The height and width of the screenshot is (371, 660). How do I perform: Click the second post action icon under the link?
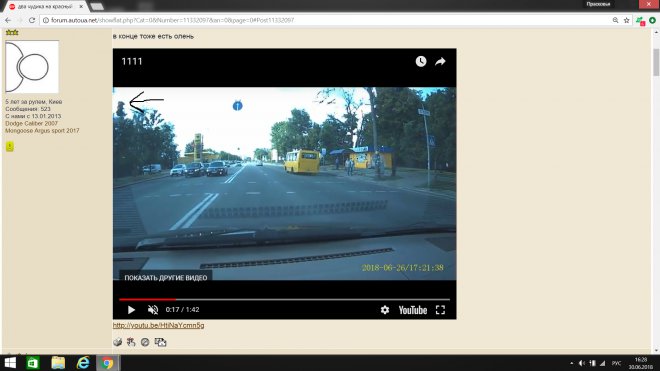[131, 342]
